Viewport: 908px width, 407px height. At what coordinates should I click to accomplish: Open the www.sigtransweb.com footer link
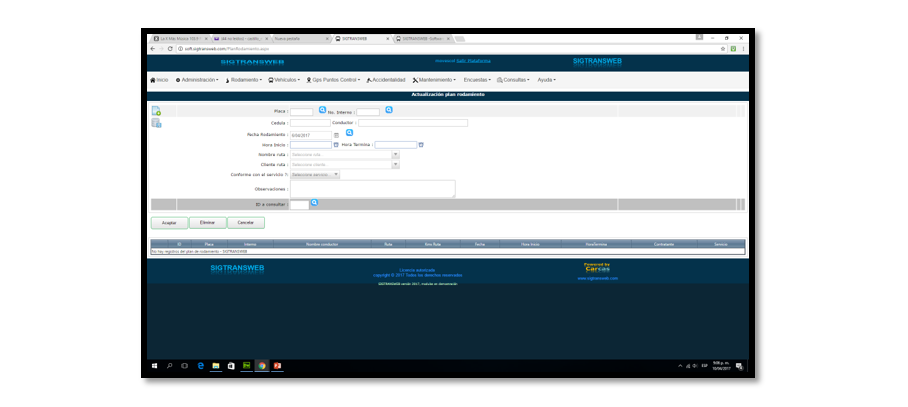[598, 278]
